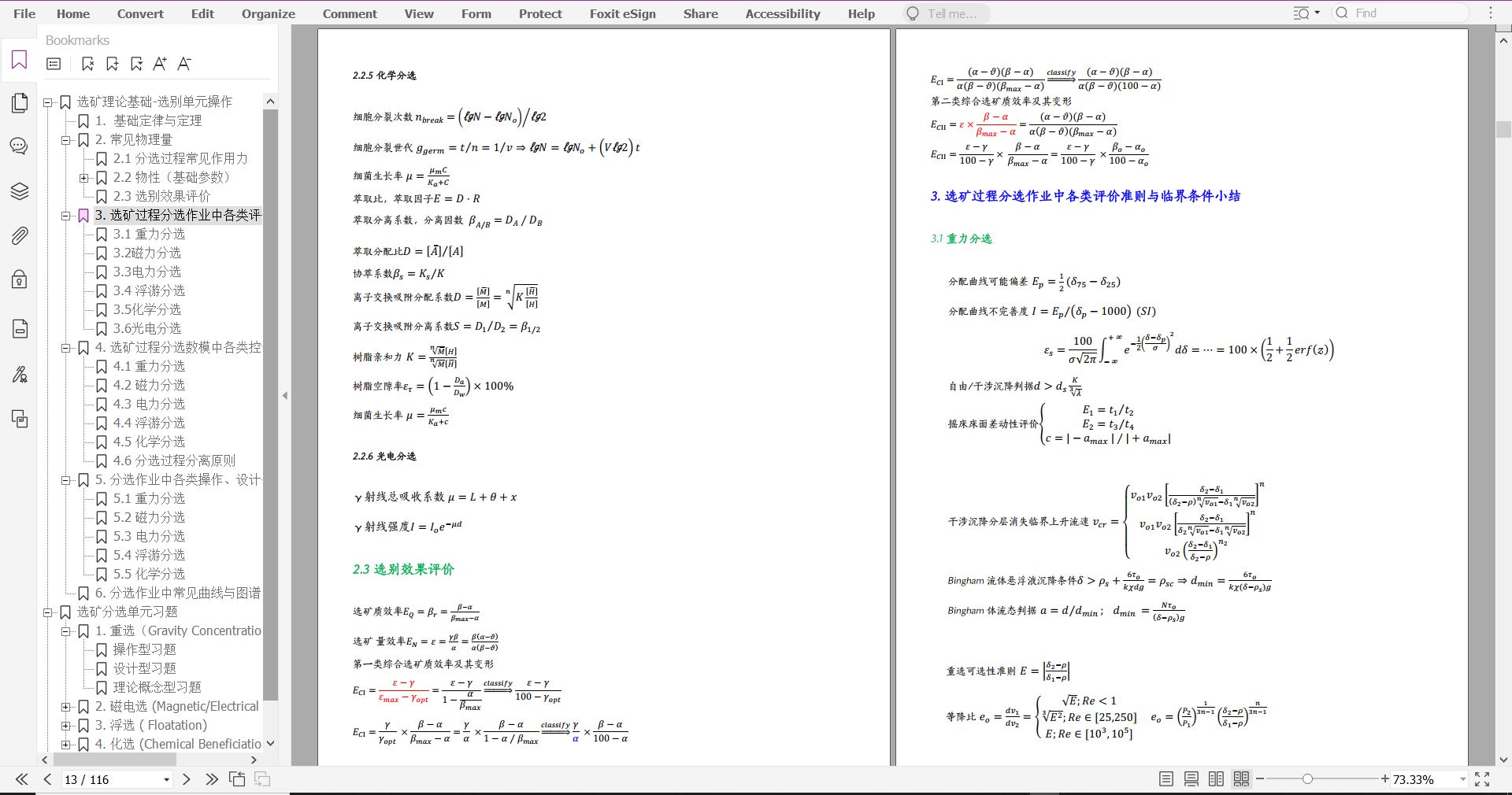Open the Bookmarks panel icon
This screenshot has height=795, width=1512.
(19, 60)
